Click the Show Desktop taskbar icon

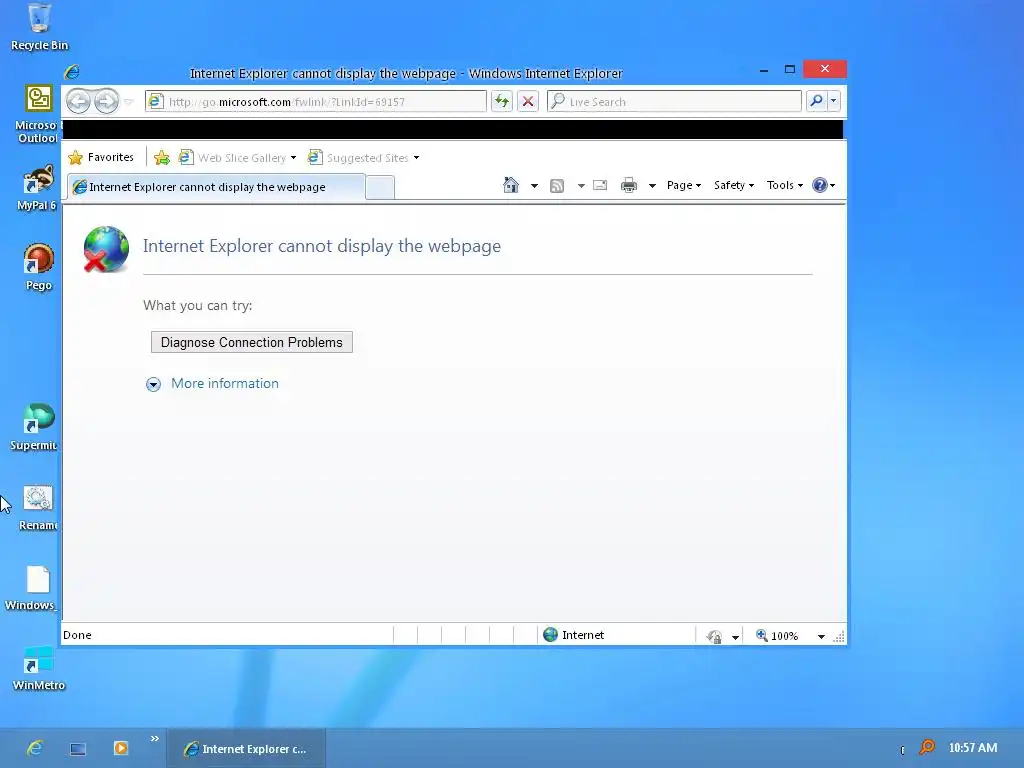(x=78, y=749)
